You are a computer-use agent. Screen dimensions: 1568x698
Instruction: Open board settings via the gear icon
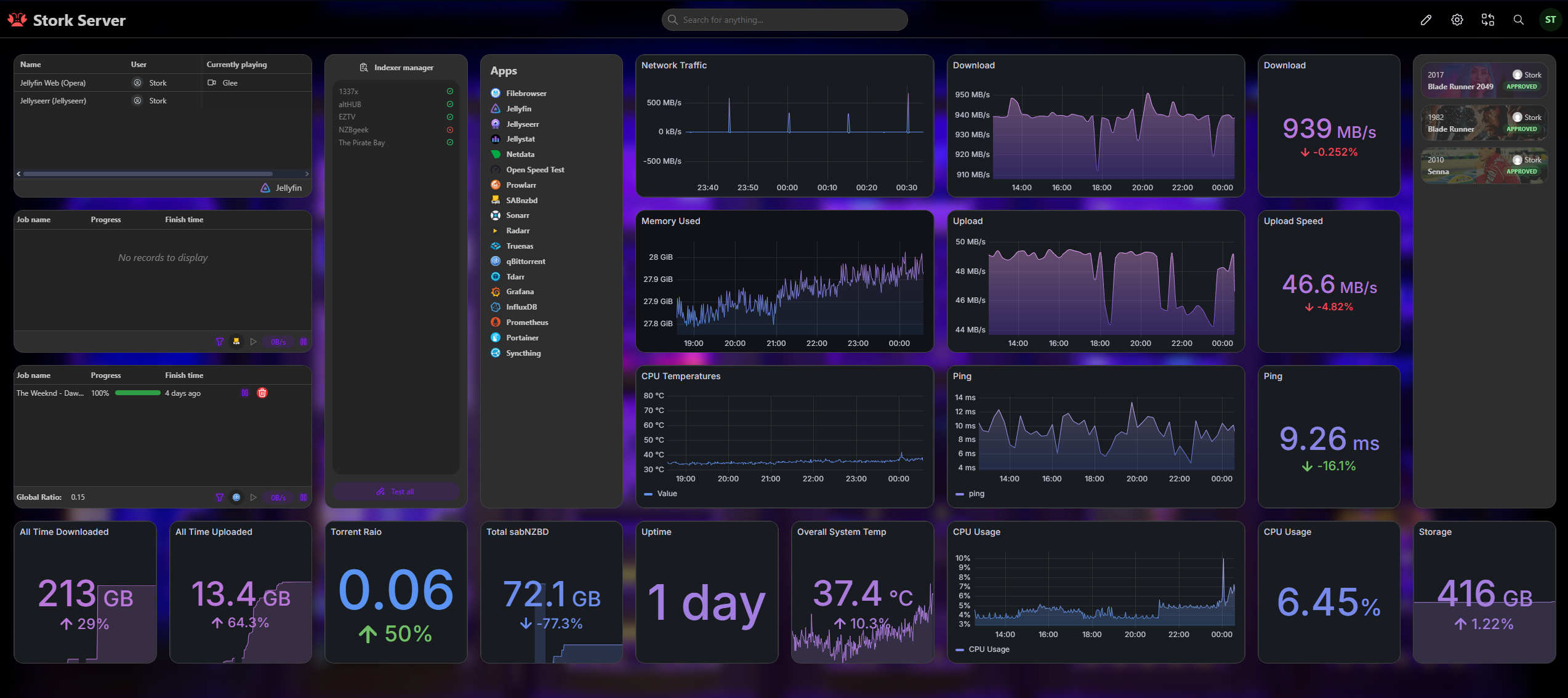click(1457, 20)
